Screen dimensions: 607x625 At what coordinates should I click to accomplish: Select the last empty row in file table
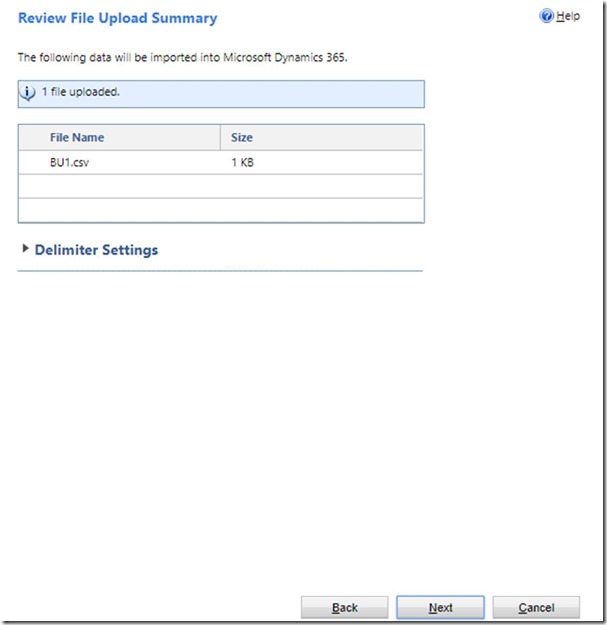[220, 210]
